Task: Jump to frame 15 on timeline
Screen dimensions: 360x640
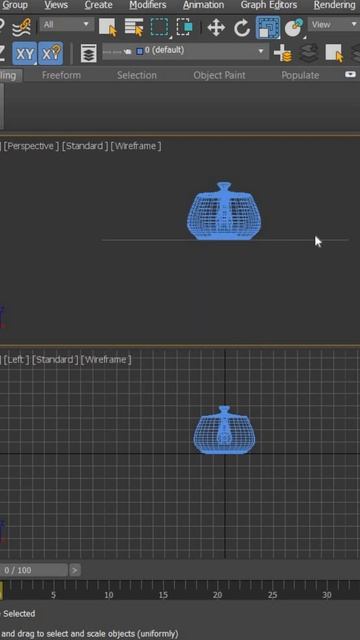Action: tap(163, 595)
